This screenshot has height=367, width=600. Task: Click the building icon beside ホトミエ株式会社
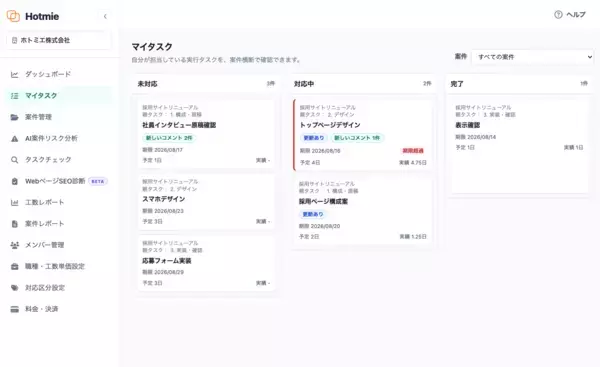click(15, 40)
